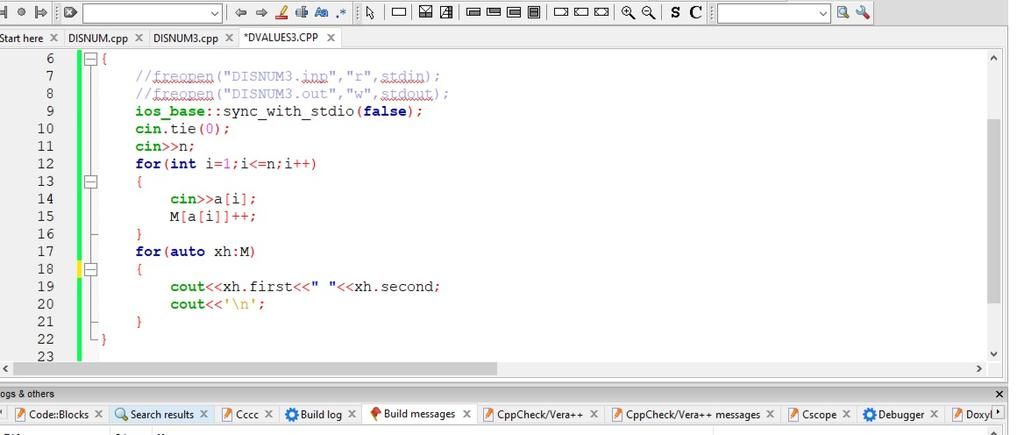This screenshot has height=435, width=1024.
Task: Close the Logs & others panel
Action: 999,394
